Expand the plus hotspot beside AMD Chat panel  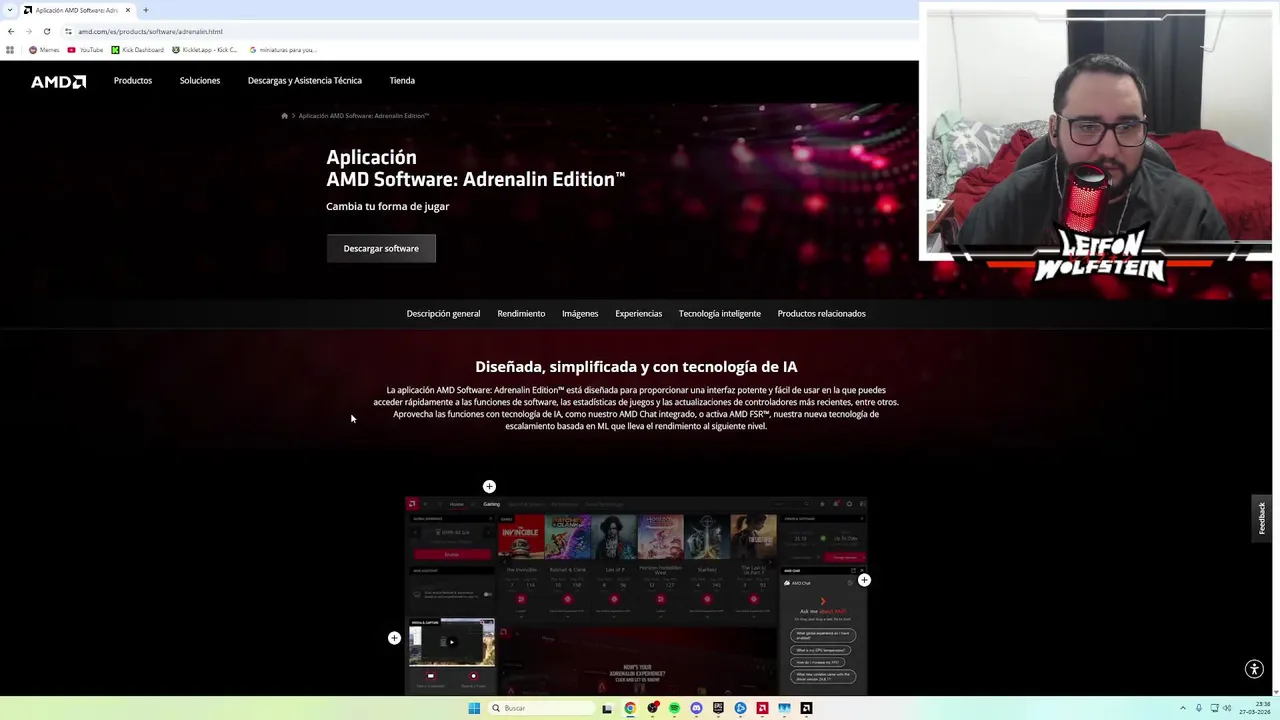864,580
